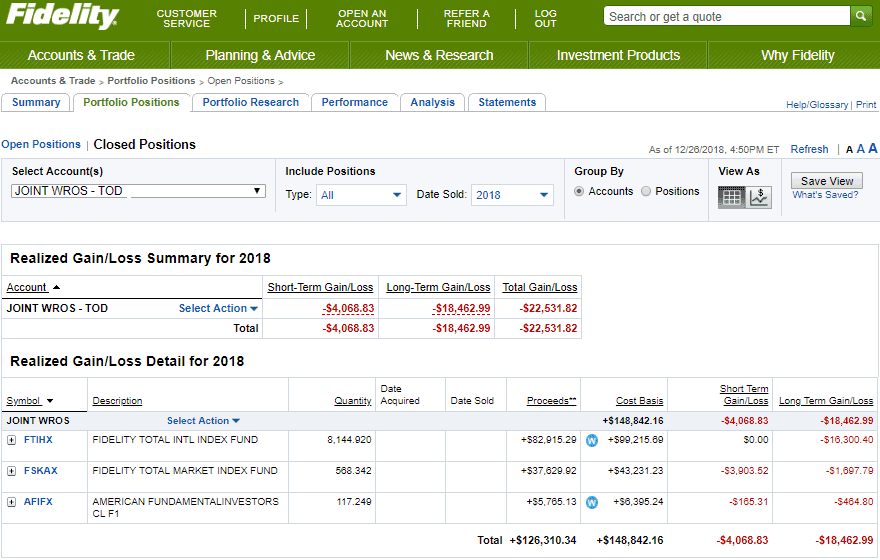Open the Portfolio Research tab

click(251, 102)
